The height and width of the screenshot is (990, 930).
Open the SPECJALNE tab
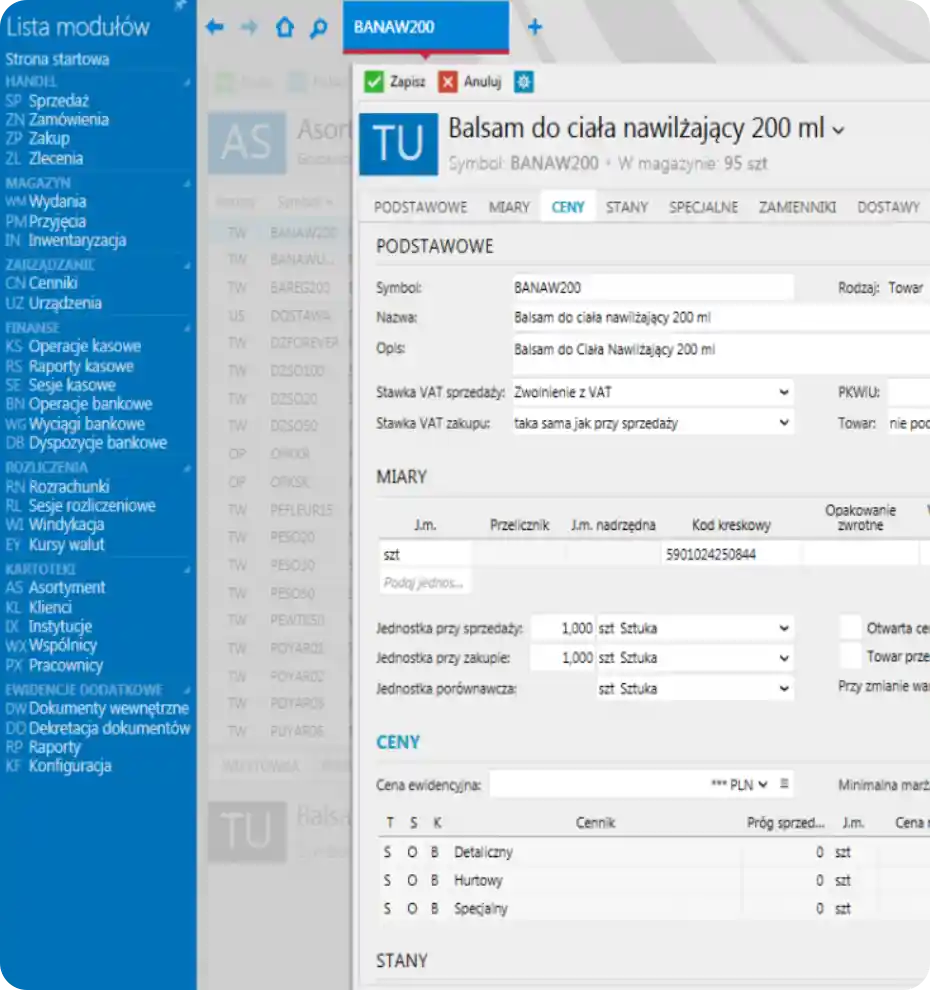pos(703,207)
